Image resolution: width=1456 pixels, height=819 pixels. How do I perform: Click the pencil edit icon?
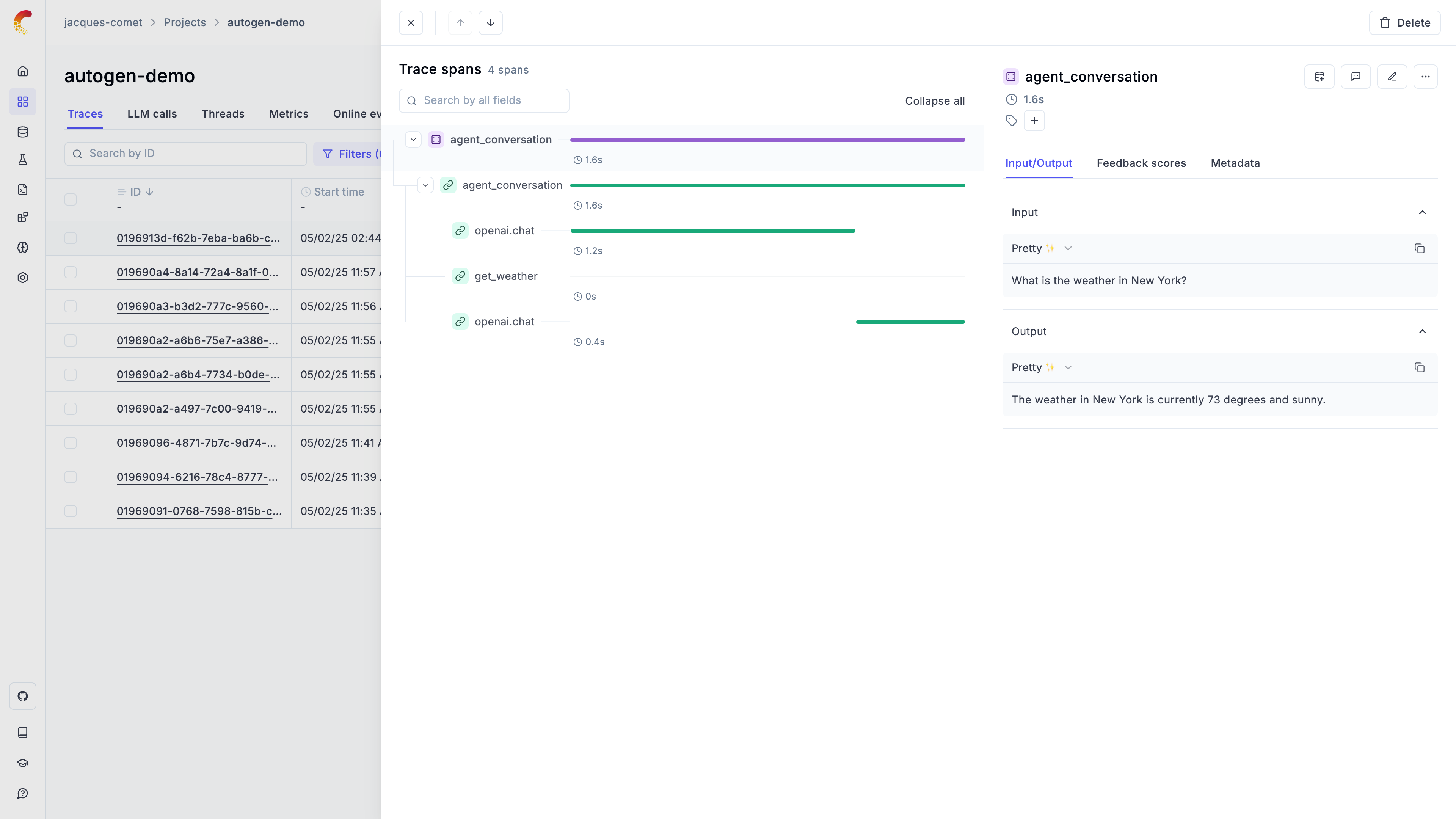(x=1392, y=77)
